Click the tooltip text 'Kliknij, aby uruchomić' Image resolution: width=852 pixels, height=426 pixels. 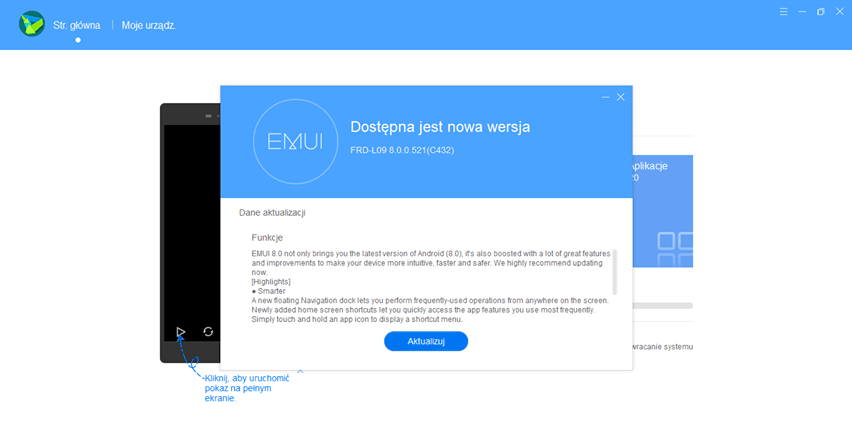247,379
